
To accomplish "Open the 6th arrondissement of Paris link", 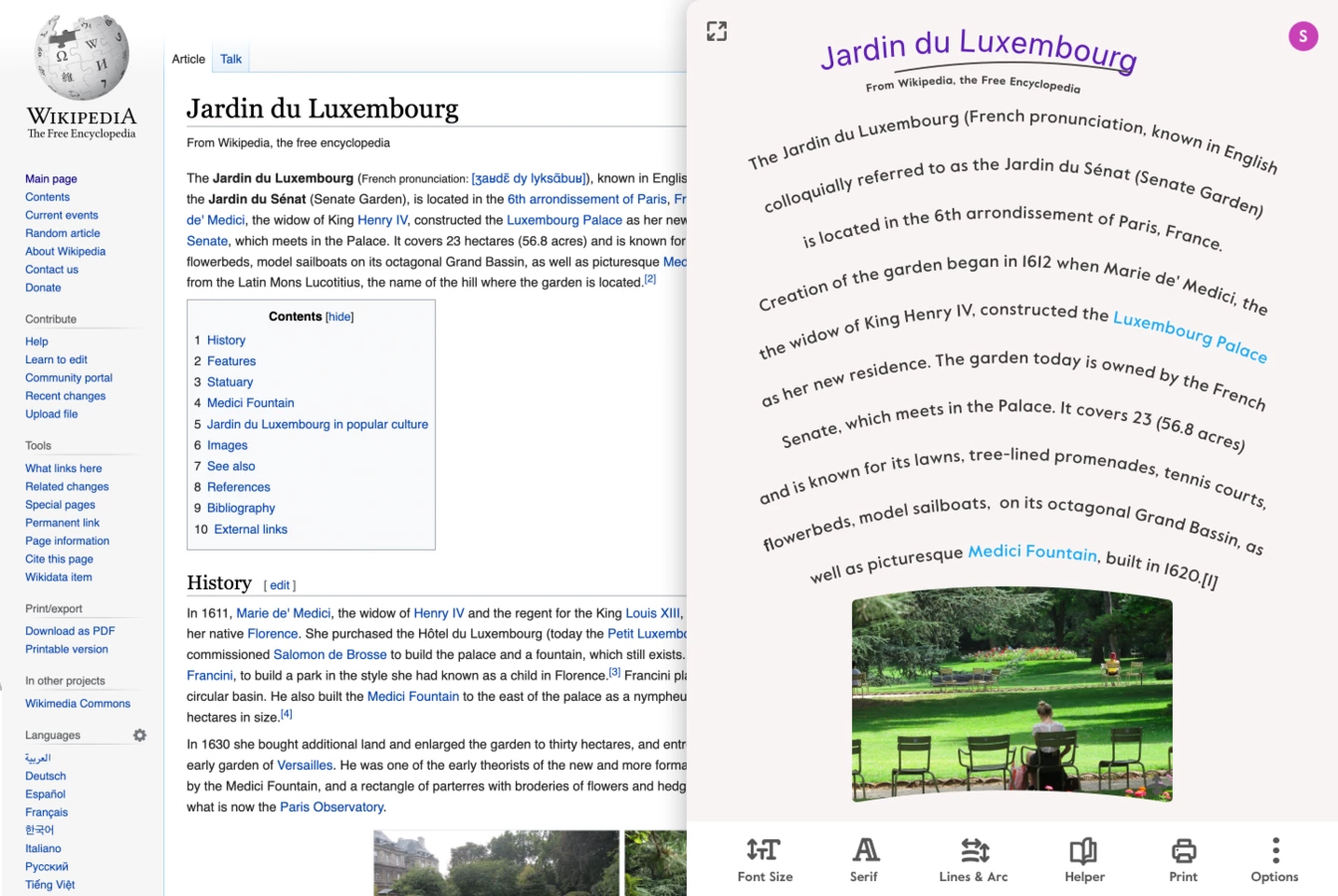I will [x=587, y=199].
